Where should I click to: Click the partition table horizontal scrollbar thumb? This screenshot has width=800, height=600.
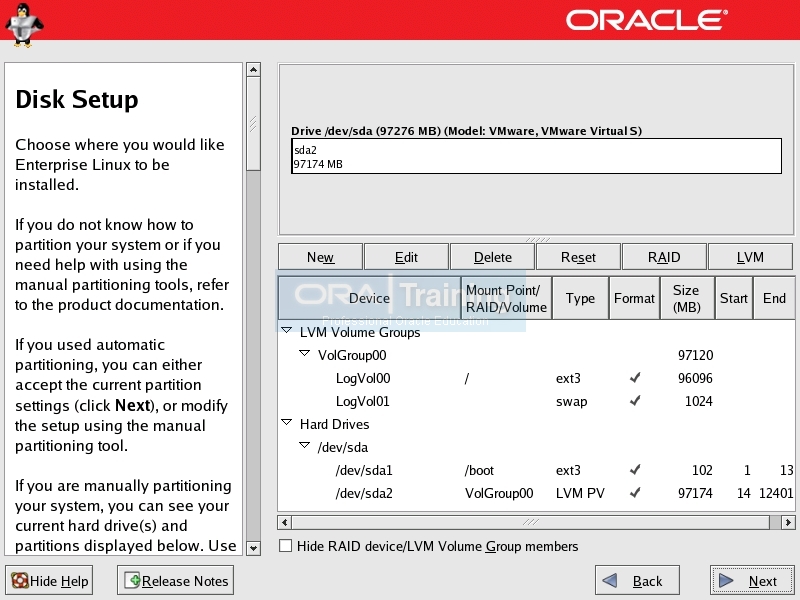pyautogui.click(x=531, y=522)
